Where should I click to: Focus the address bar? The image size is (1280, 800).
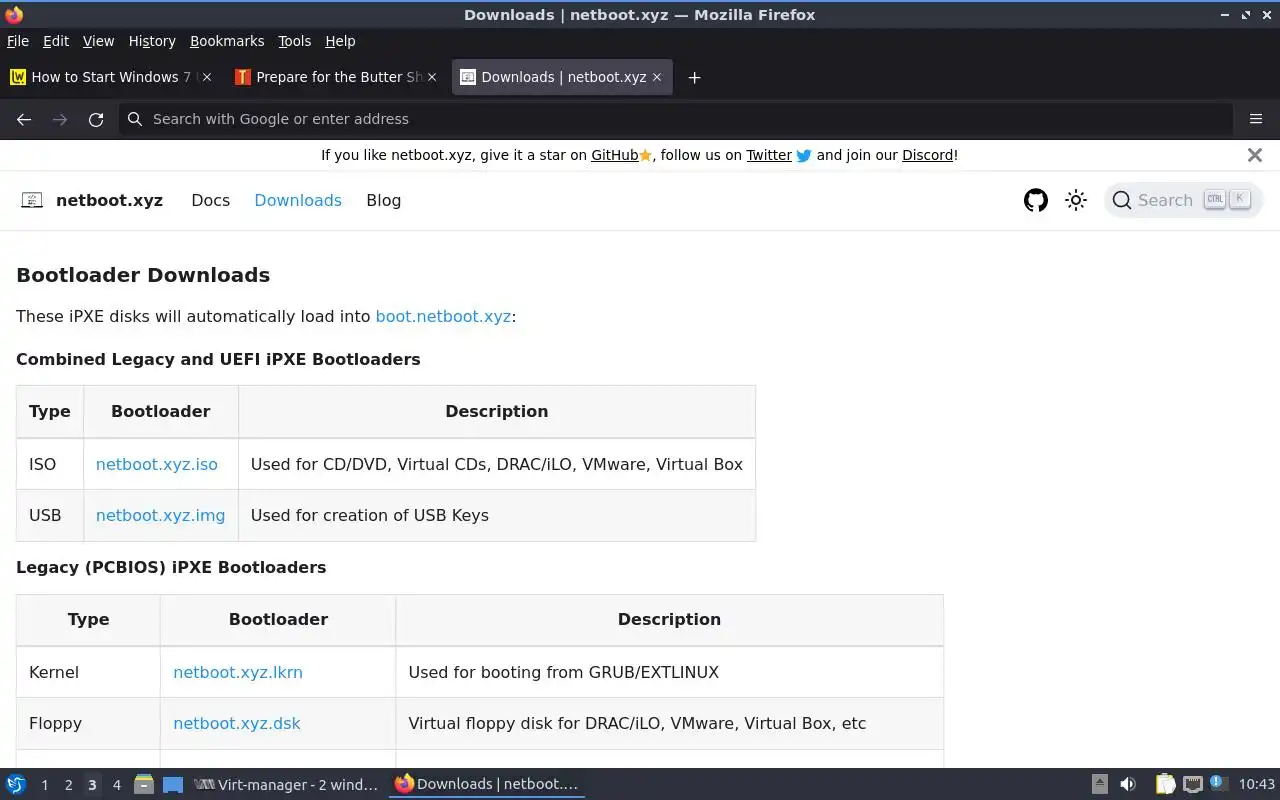click(x=676, y=119)
